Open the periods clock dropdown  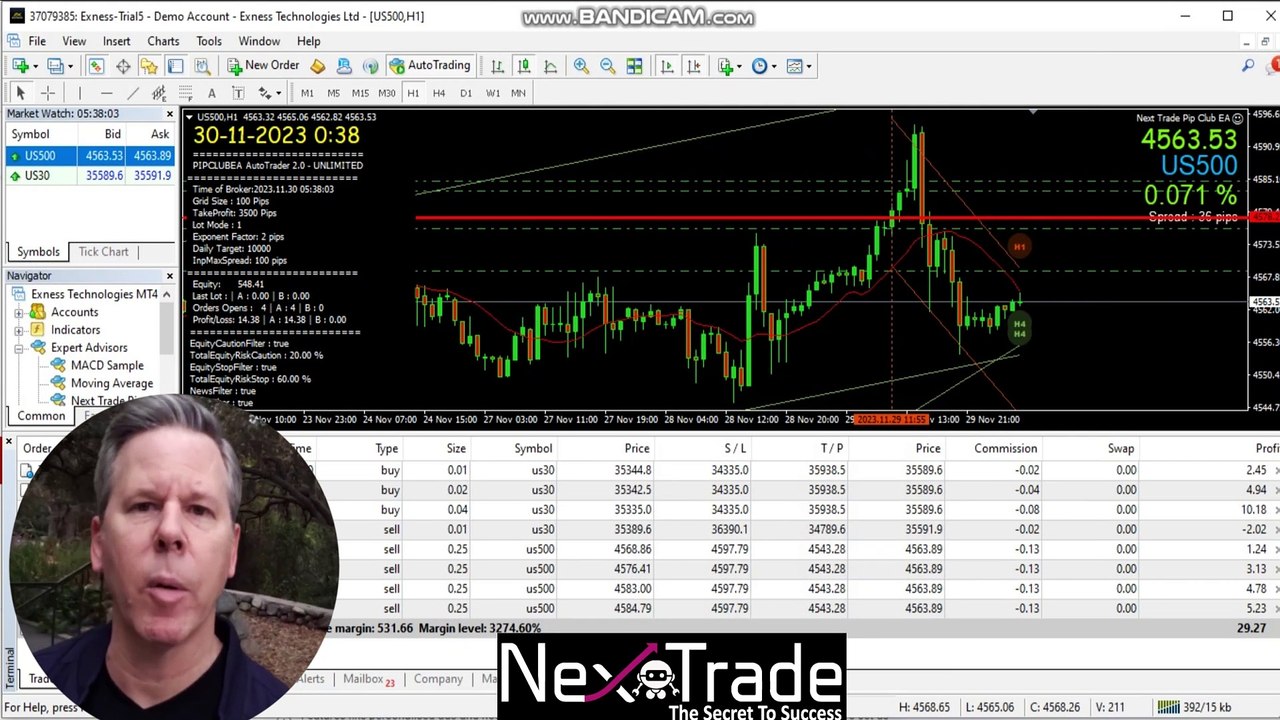coord(763,66)
